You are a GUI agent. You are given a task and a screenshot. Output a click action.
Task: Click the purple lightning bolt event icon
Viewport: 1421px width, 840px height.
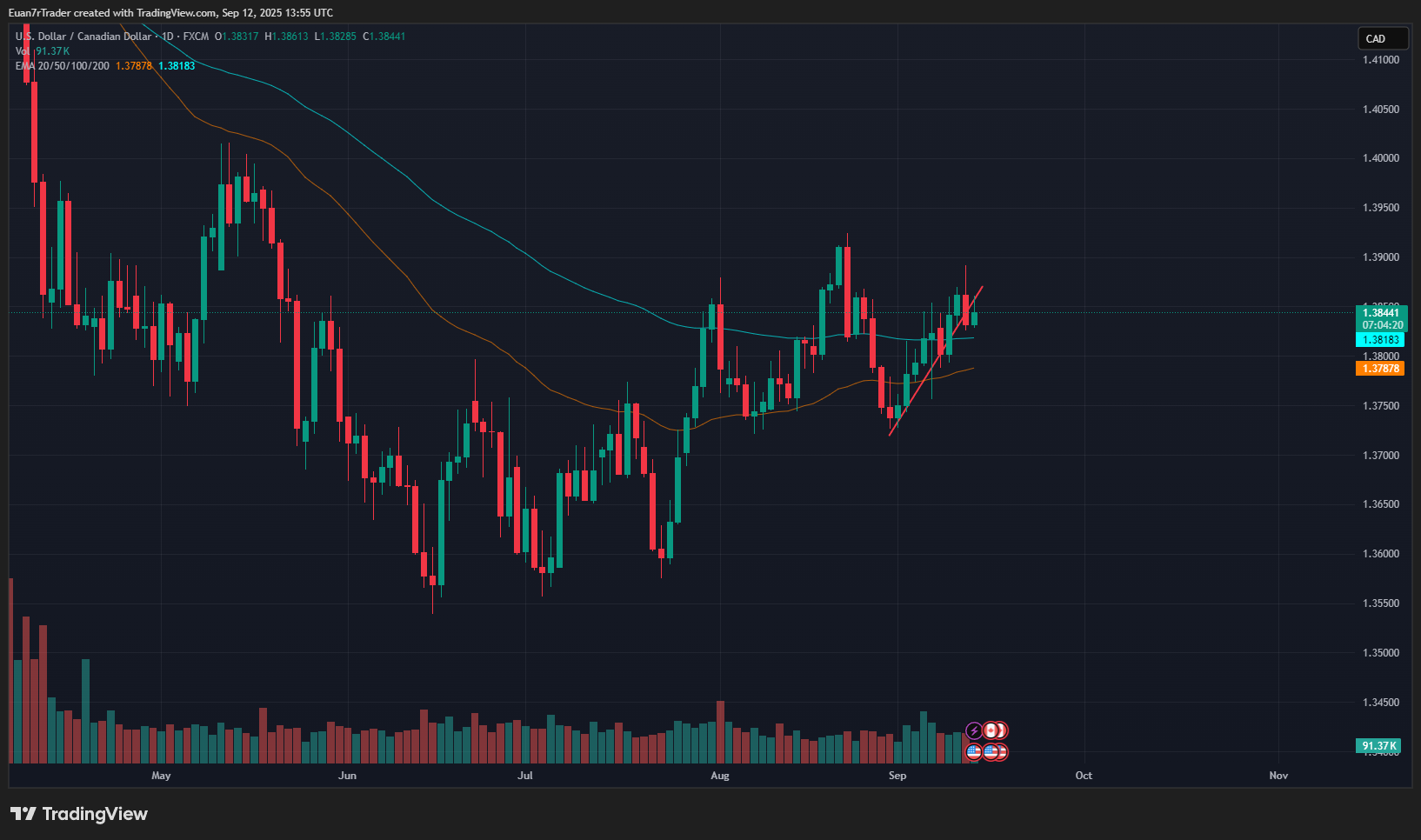[x=974, y=730]
